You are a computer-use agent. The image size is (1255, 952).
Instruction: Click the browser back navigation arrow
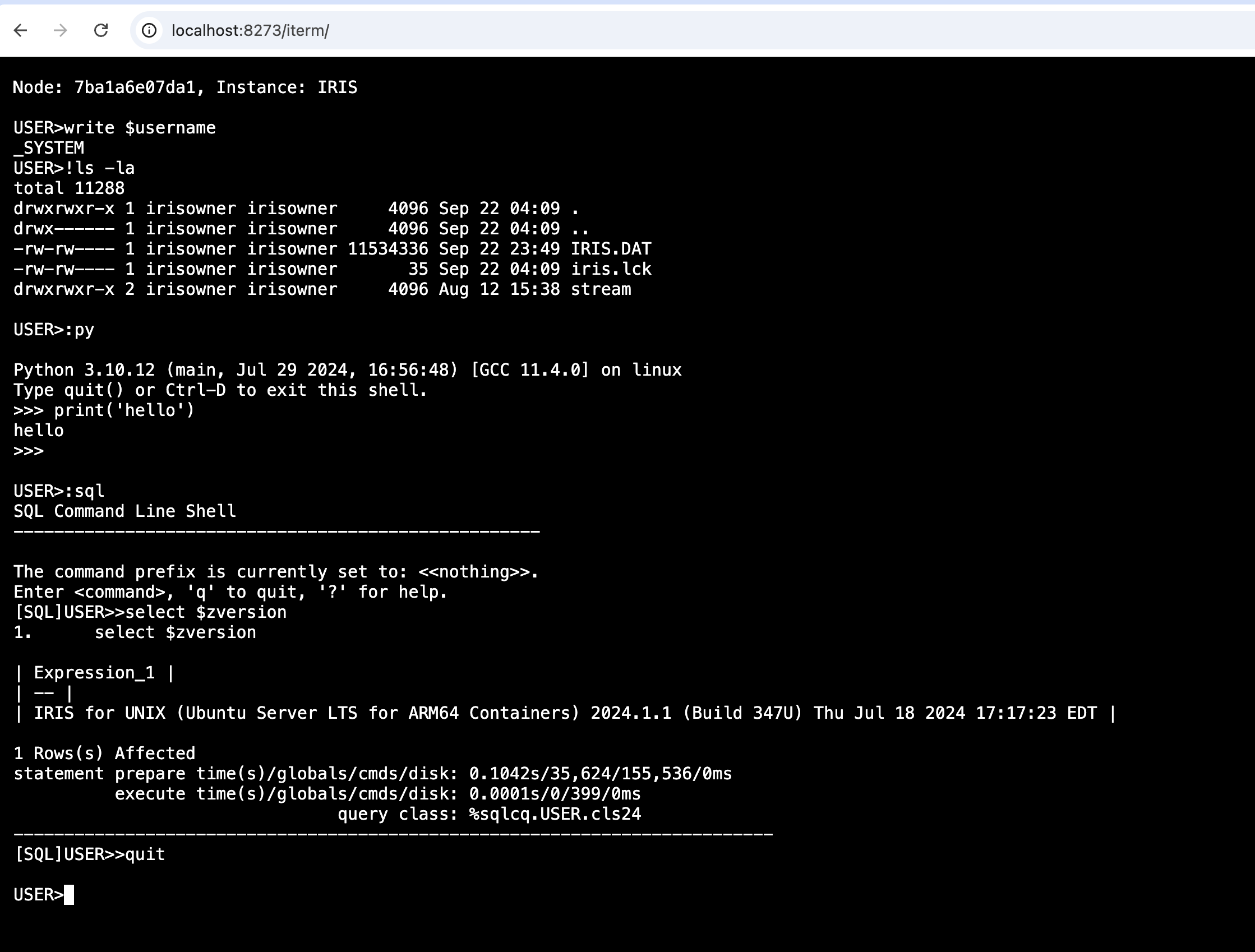tap(20, 30)
